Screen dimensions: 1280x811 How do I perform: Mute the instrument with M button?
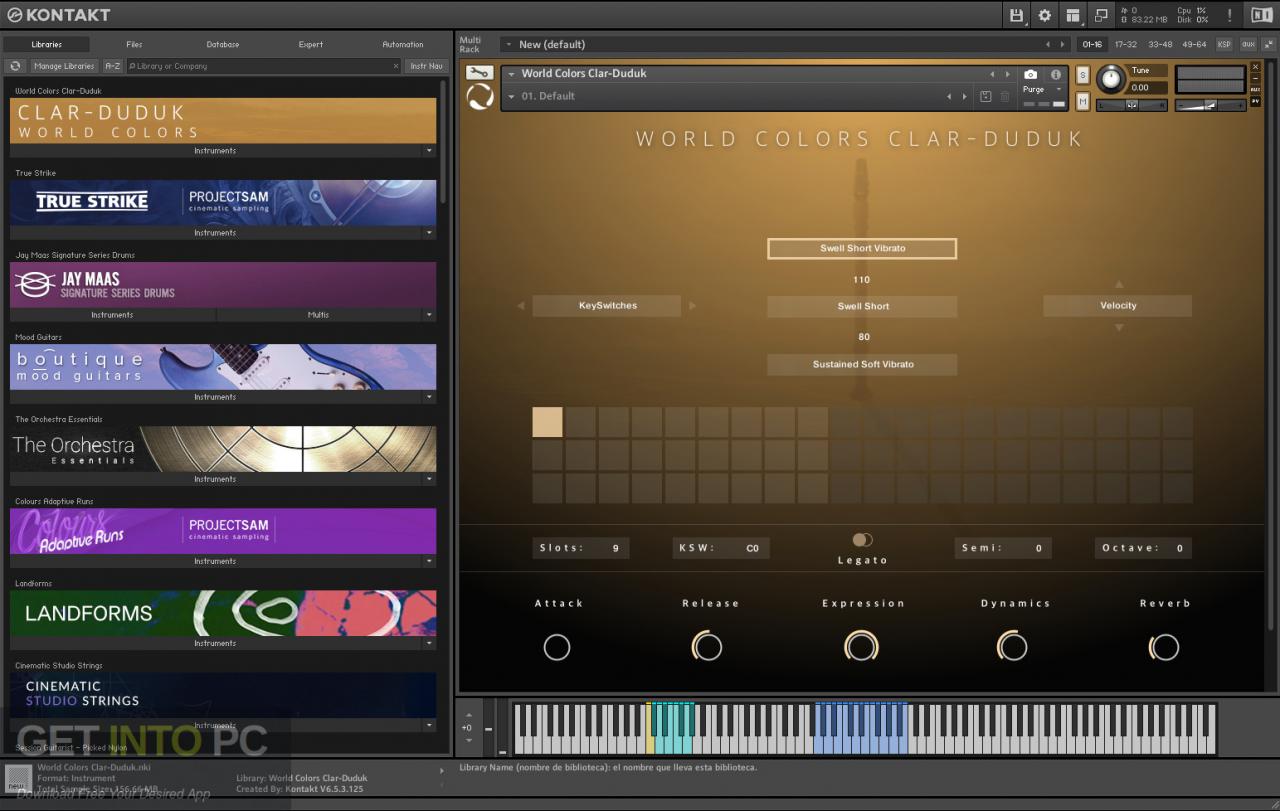[x=1082, y=101]
